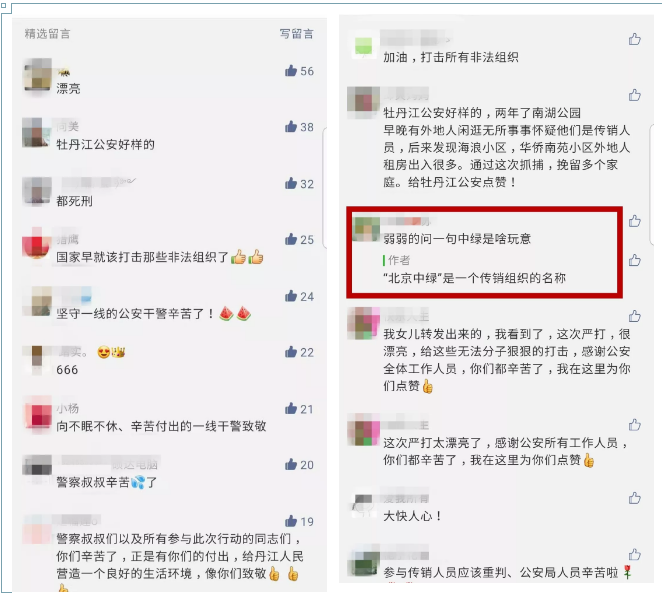The image size is (662, 593).
Task: Like the "坚守一线的公安干警辛苦了" comment
Action: 291,296
